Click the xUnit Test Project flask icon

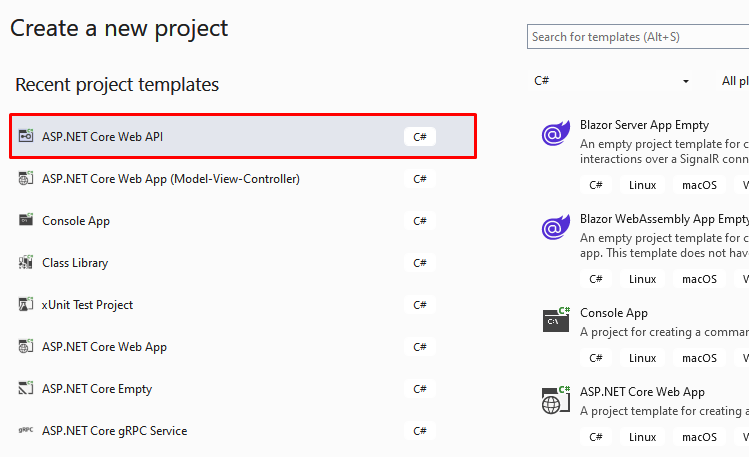click(x=26, y=304)
